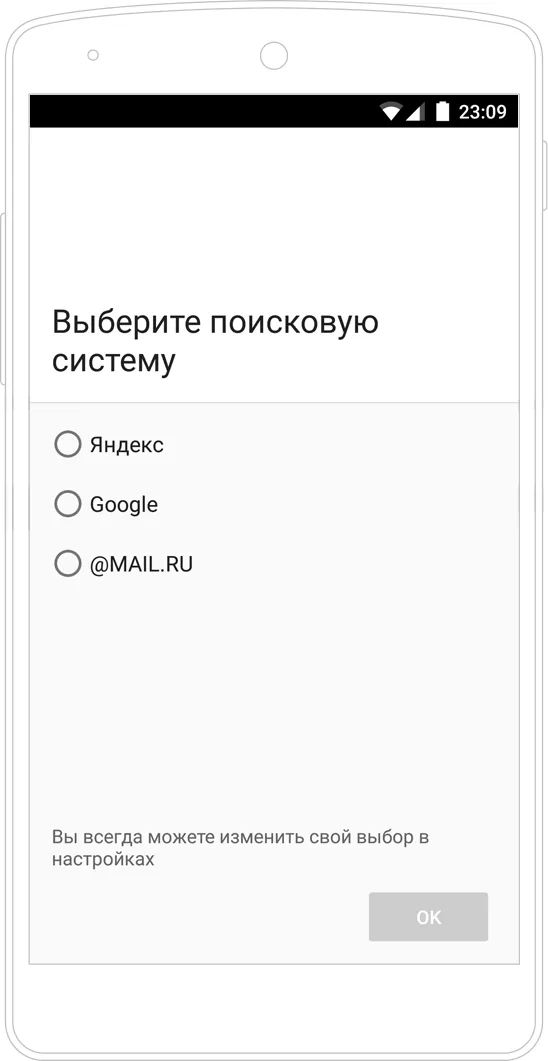Image resolution: width=548 pixels, height=1061 pixels.
Task: Tap the round front camera lens
Action: point(273,55)
